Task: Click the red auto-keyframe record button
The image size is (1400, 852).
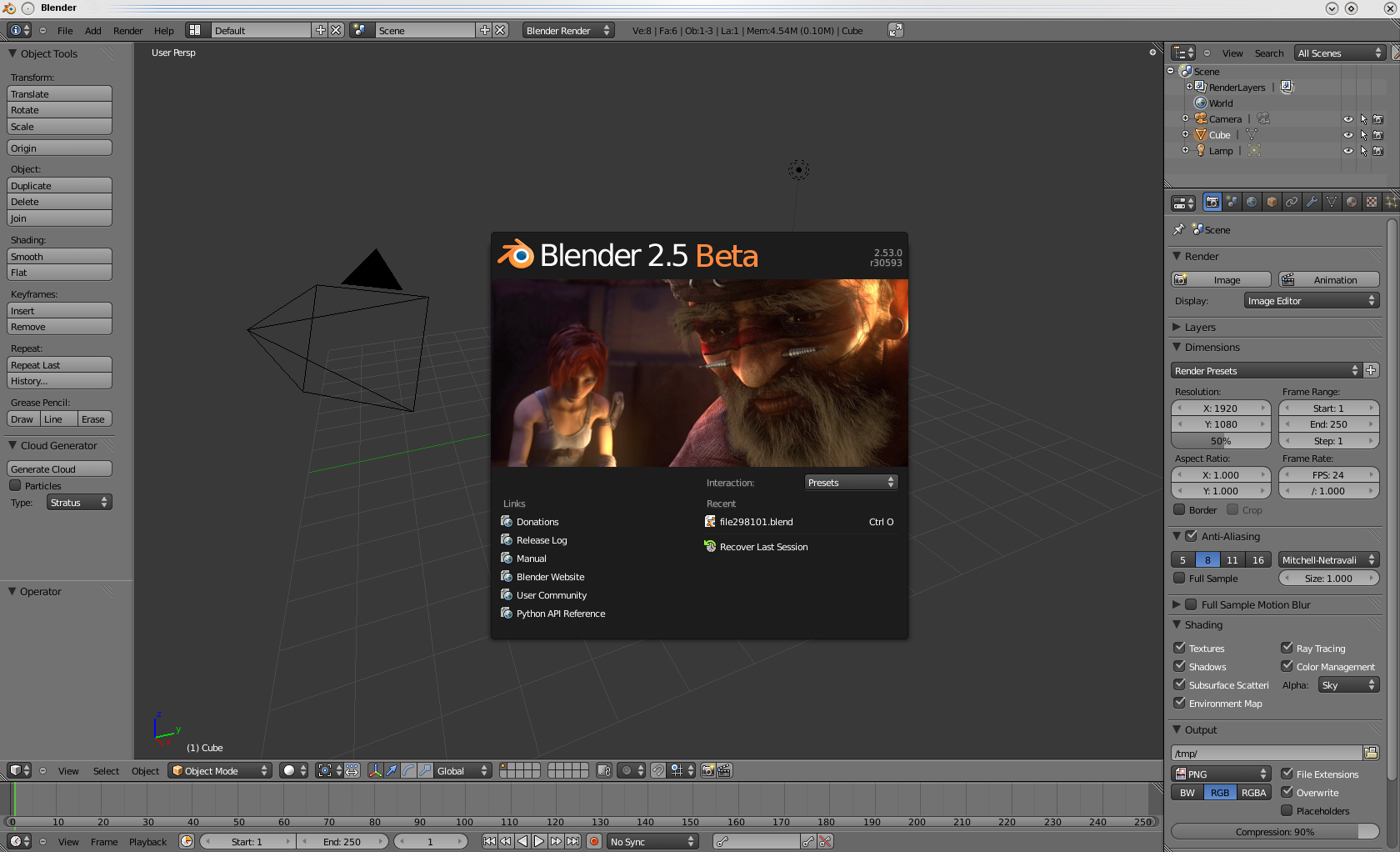Action: click(594, 841)
